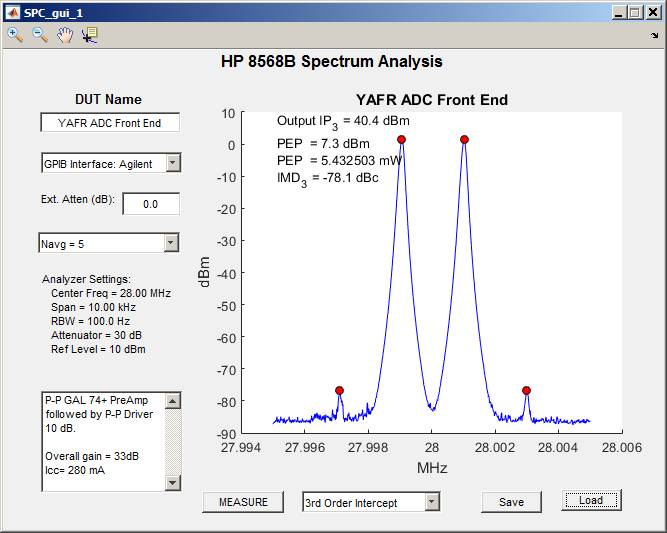Click the 'Overall gain = 33dB' note line
667x533 pixels.
coord(92,456)
